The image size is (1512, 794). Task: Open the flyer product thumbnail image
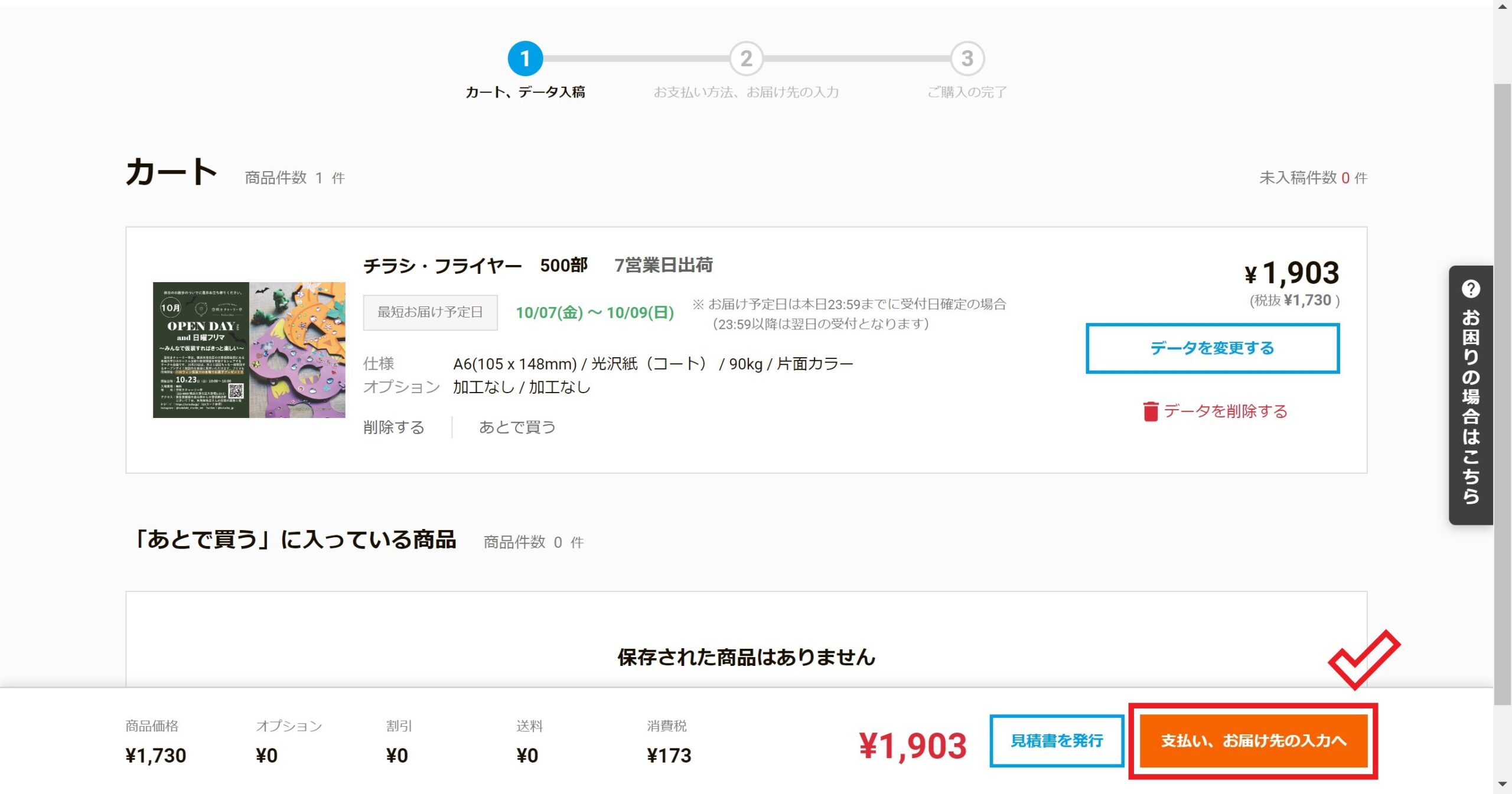click(249, 350)
